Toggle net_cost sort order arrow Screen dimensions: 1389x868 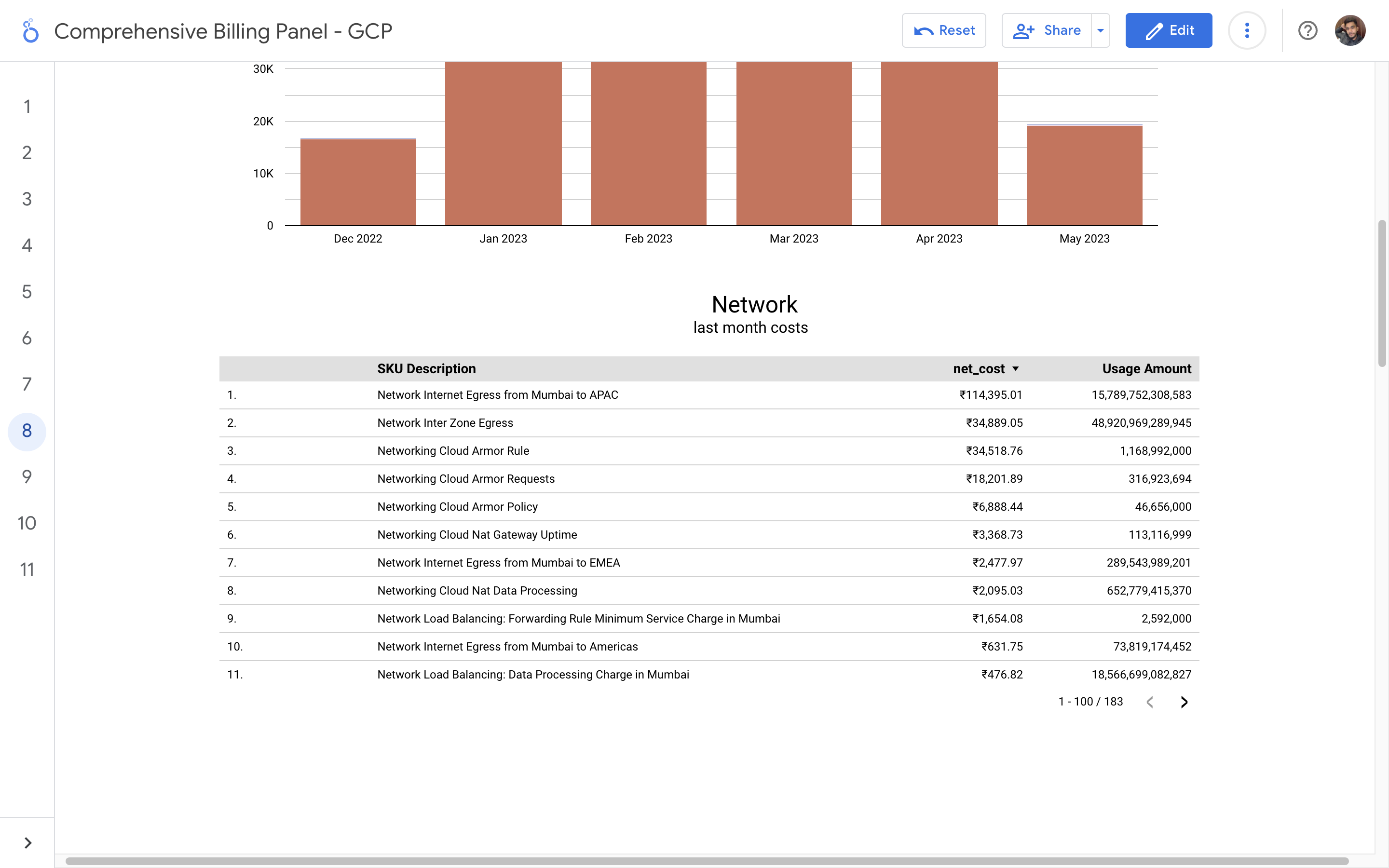(x=1015, y=368)
